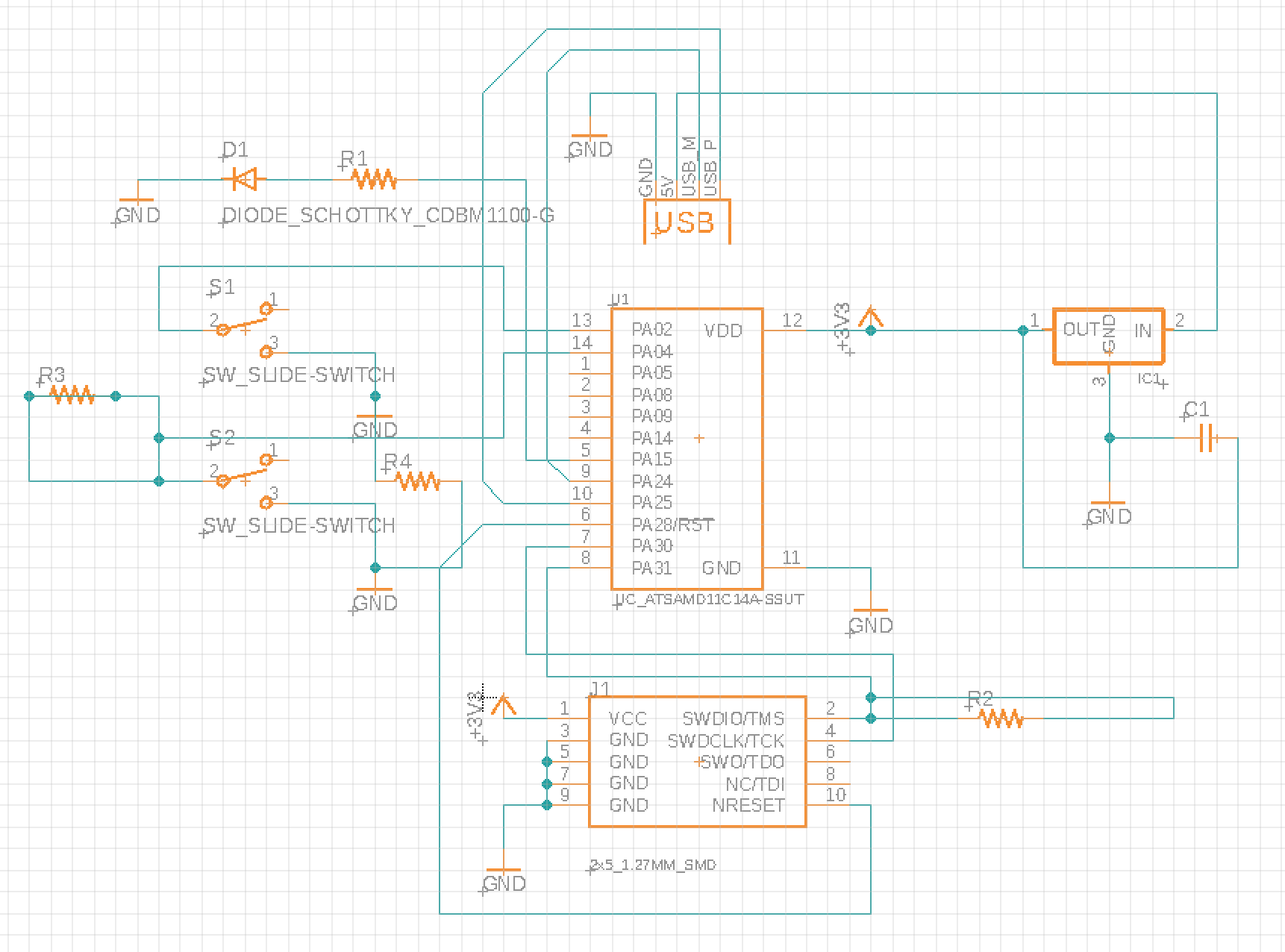The image size is (1285, 952).
Task: Click the wire junction dot at IC1 OUT
Action: pos(1023,330)
